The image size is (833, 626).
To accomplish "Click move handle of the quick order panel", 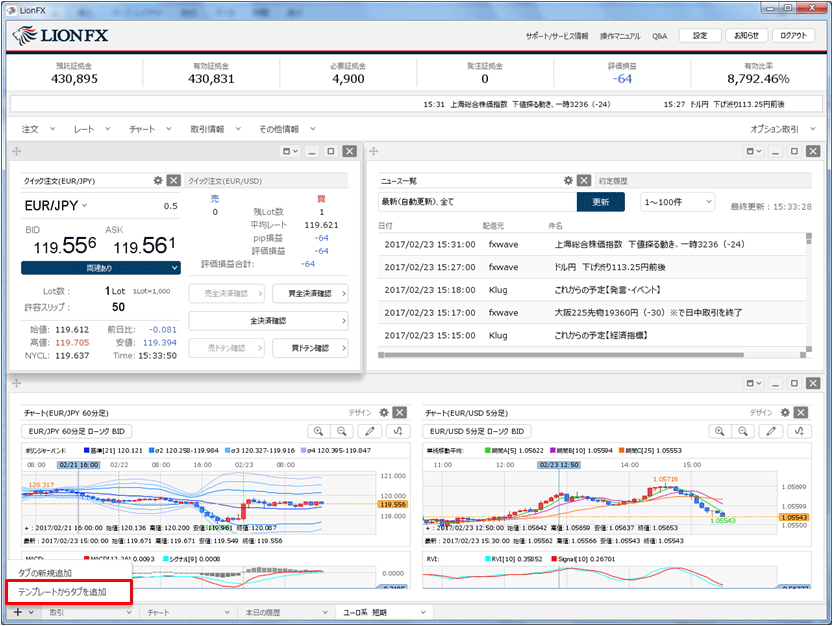I will click(x=16, y=151).
